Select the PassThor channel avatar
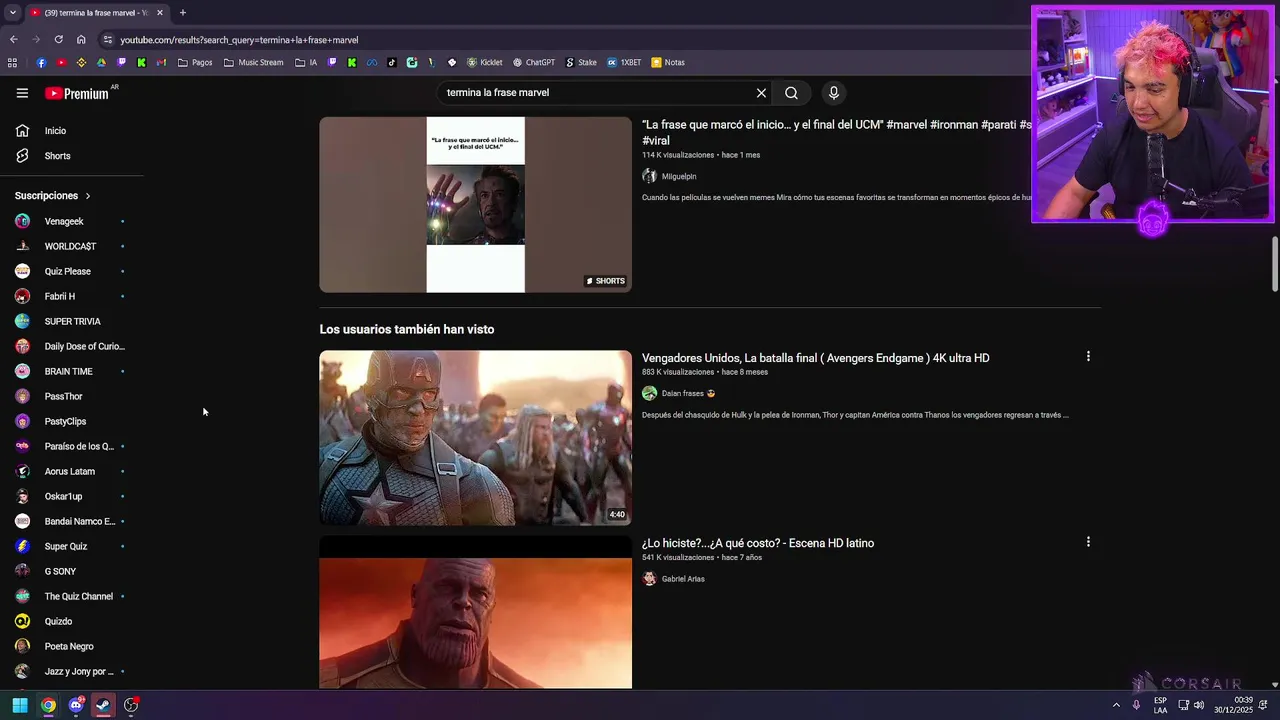Viewport: 1280px width, 720px height. pos(22,396)
